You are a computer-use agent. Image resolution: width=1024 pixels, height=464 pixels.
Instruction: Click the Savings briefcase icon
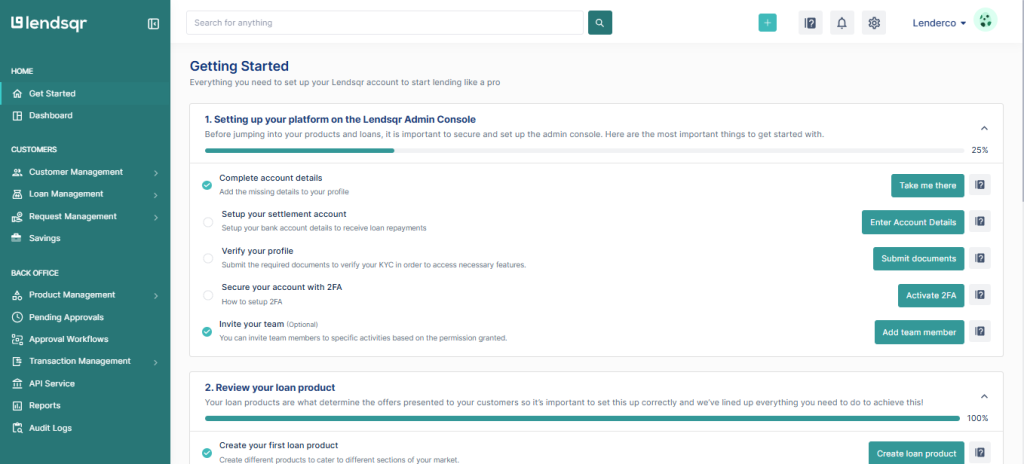pos(17,239)
